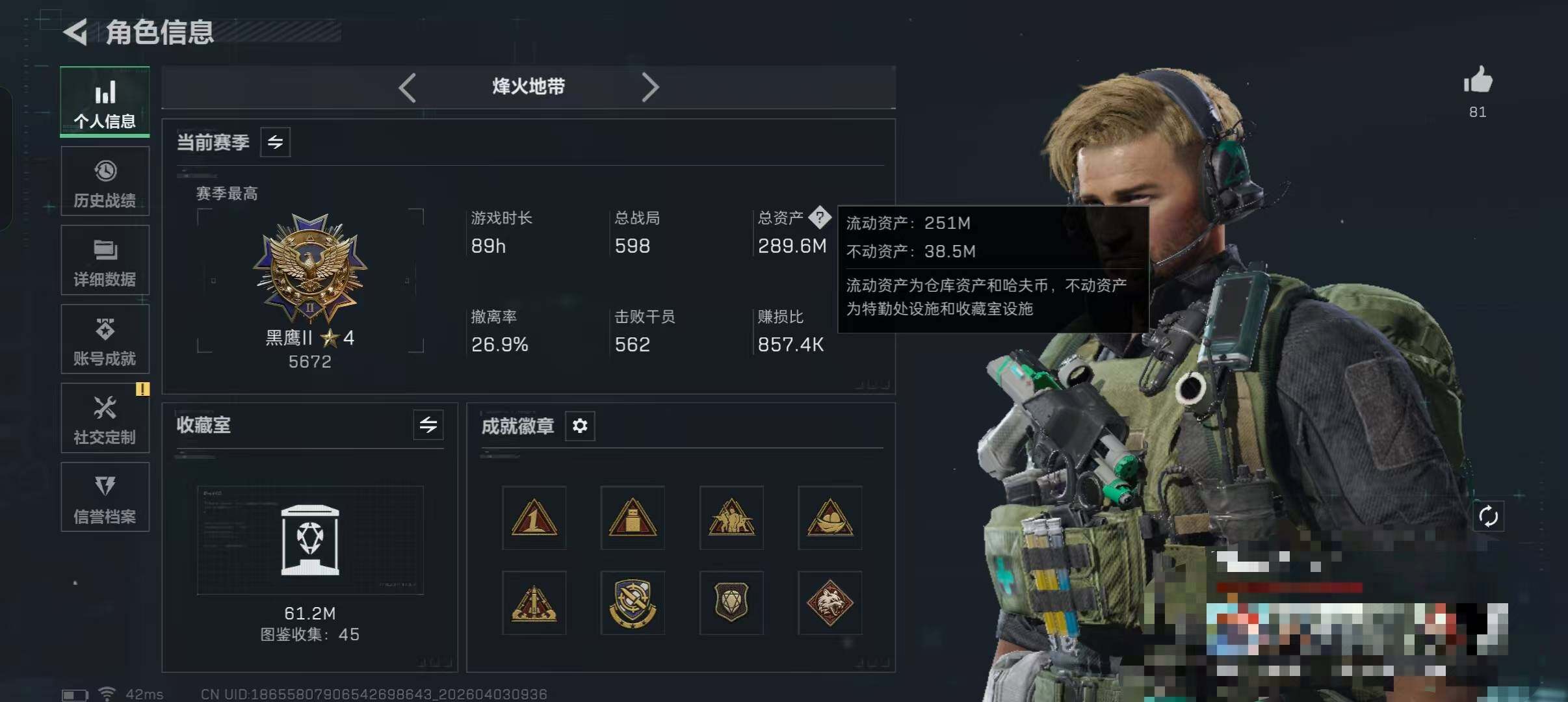Screen dimensions: 1568x702
Task: Like the profile with the thumbs-up icon
Action: (1478, 81)
